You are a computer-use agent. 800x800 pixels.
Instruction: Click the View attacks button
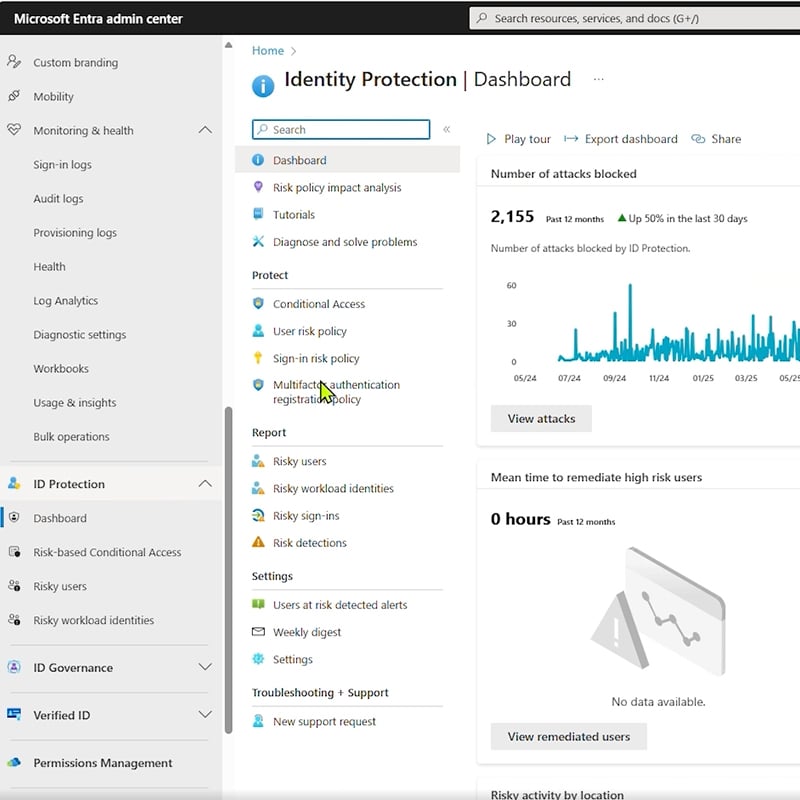[540, 418]
